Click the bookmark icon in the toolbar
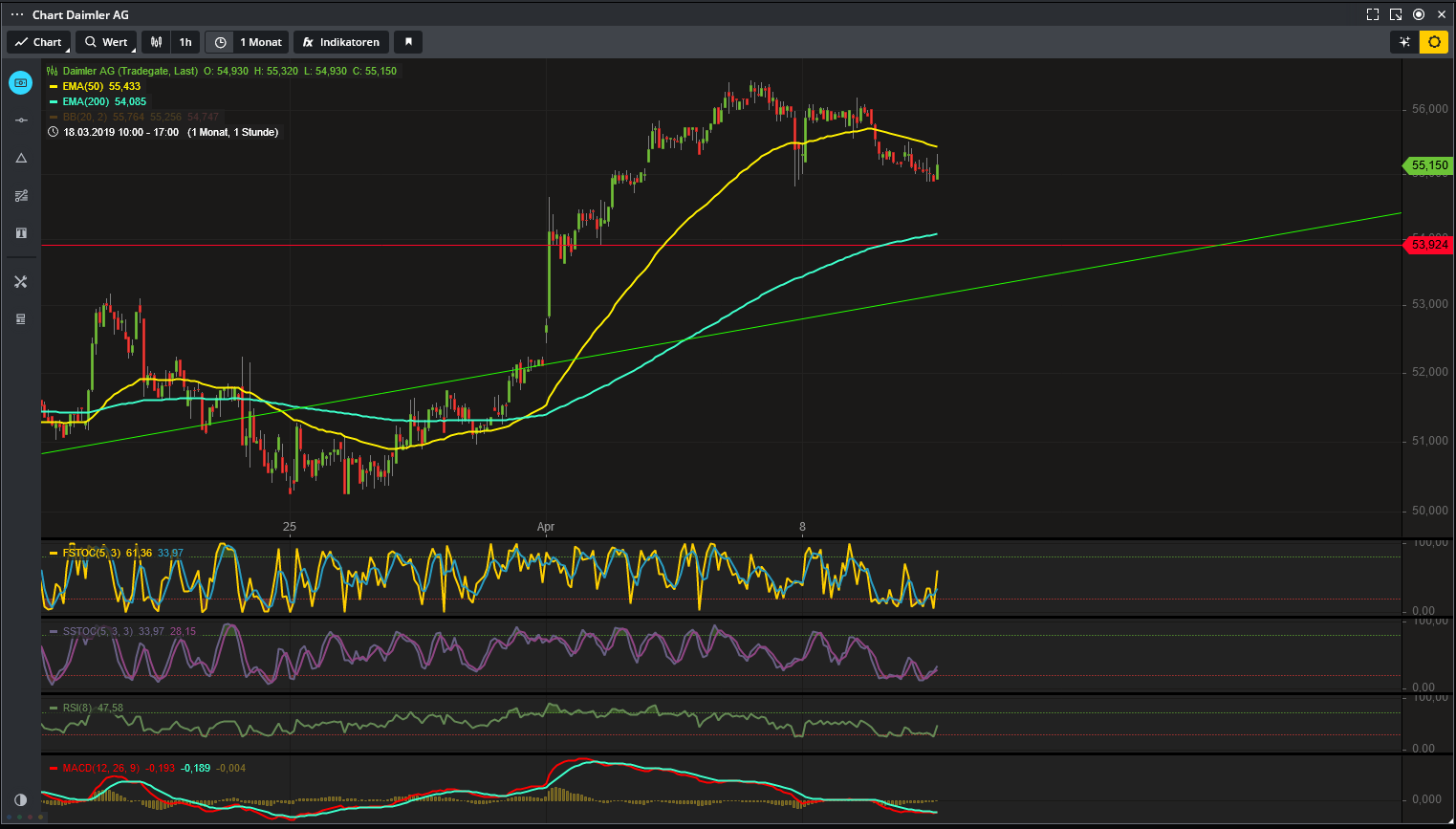This screenshot has width=1456, height=829. tap(408, 42)
